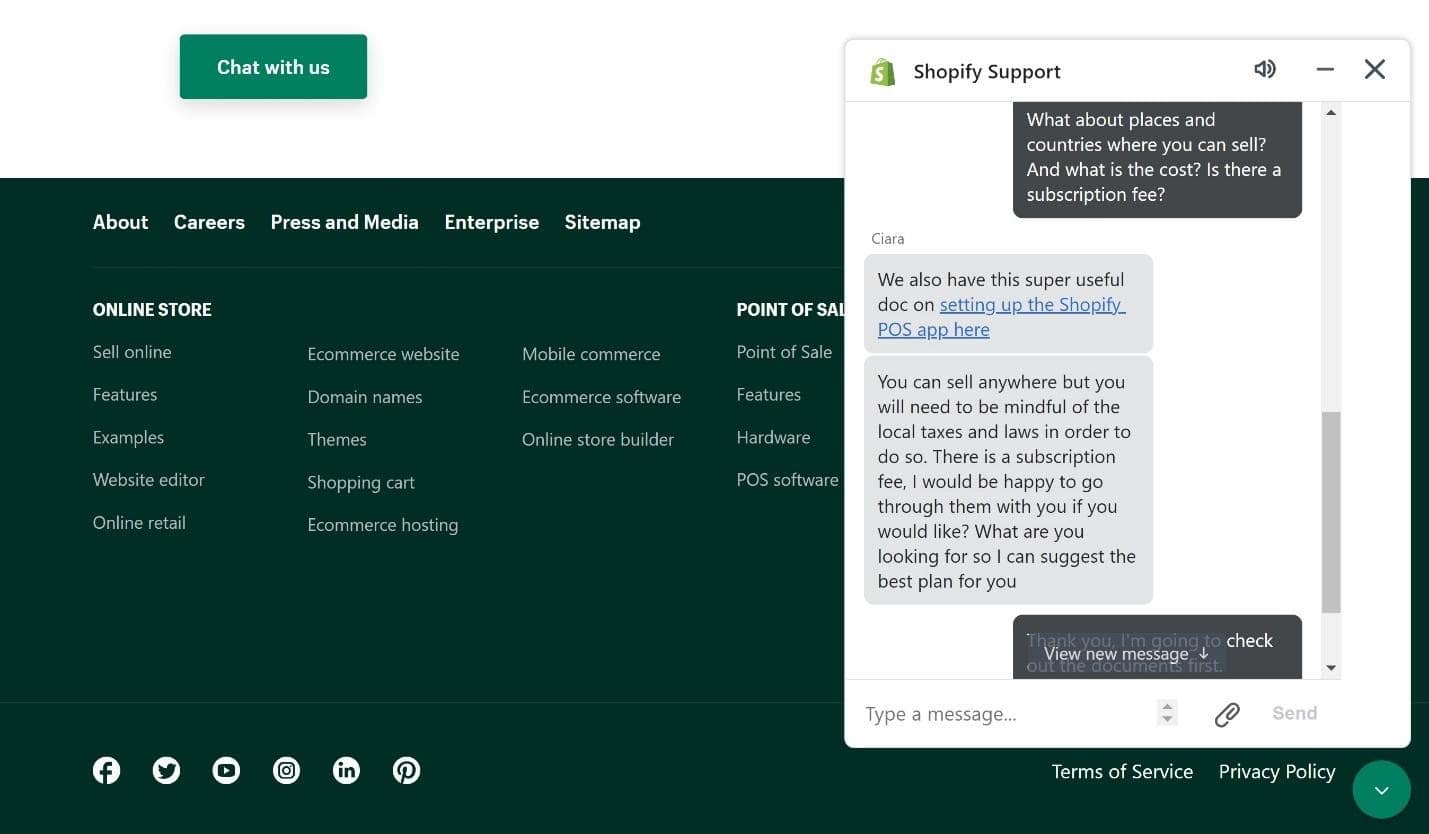Viewport: 1429px width, 834px height.
Task: Open Privacy Policy
Action: click(1277, 771)
